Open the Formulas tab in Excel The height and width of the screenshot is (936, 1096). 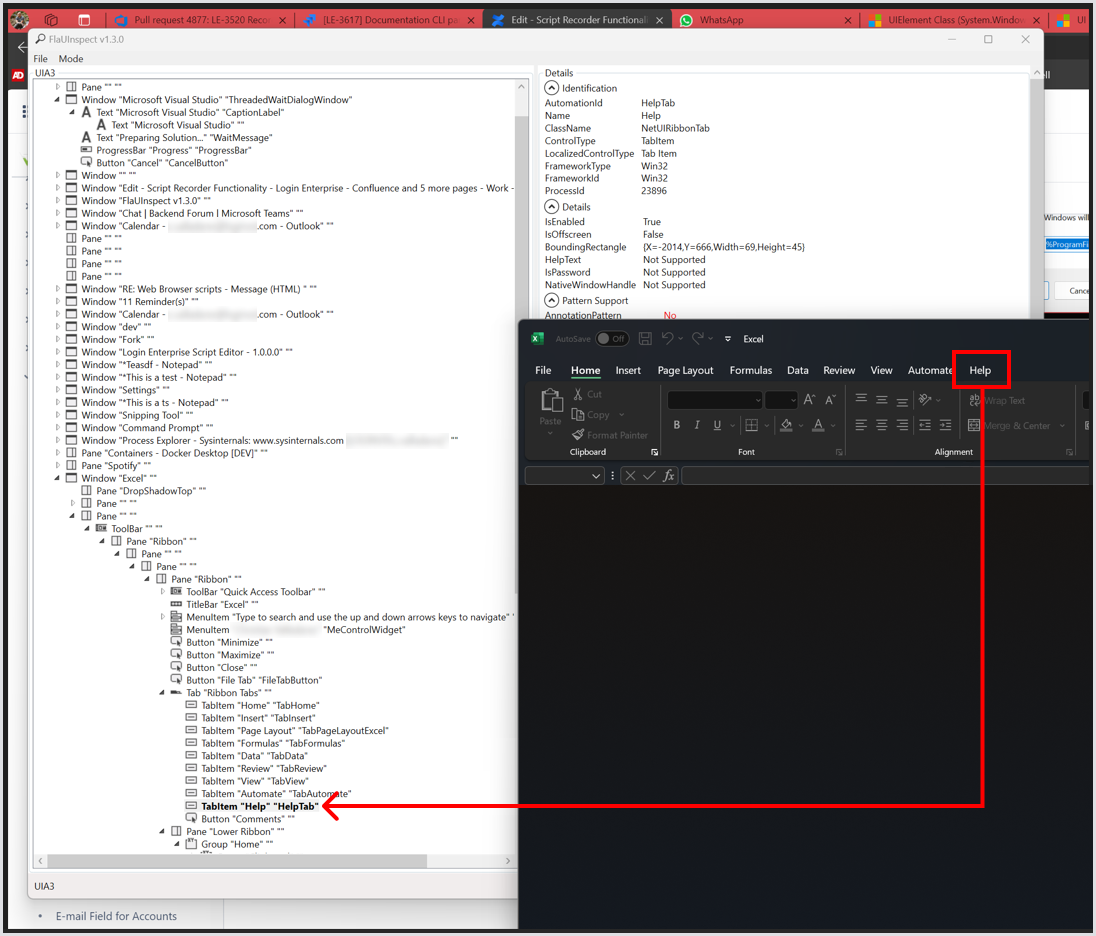point(750,370)
